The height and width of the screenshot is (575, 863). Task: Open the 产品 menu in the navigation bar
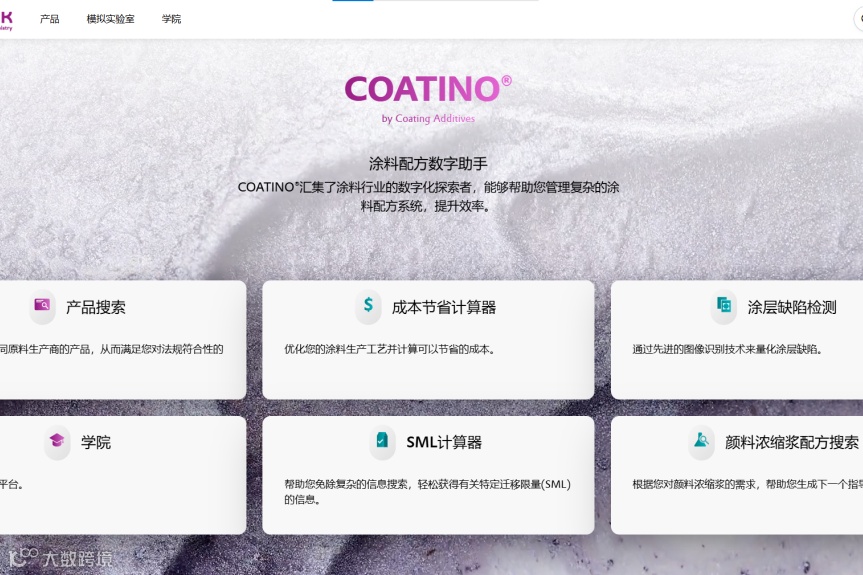click(50, 19)
